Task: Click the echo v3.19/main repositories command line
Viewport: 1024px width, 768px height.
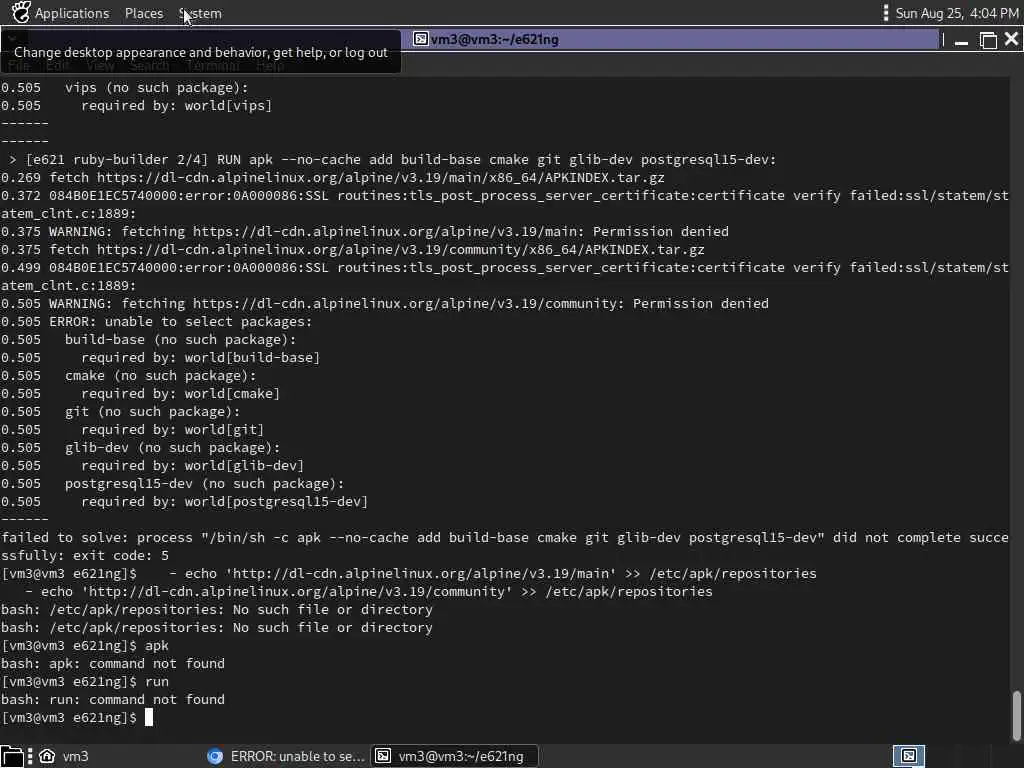Action: [x=409, y=573]
